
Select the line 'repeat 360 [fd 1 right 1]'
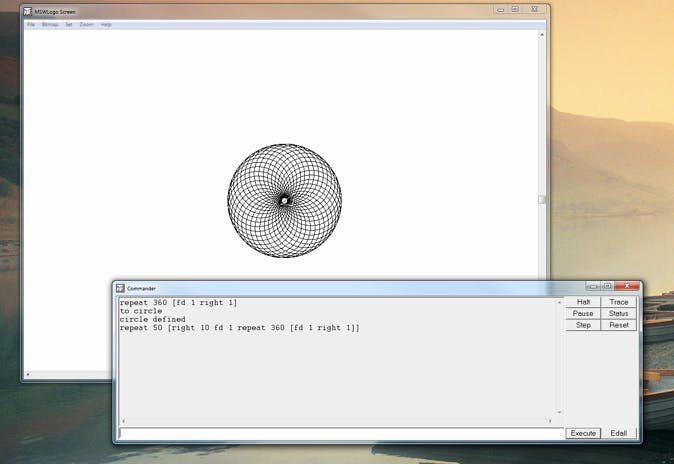pos(178,303)
